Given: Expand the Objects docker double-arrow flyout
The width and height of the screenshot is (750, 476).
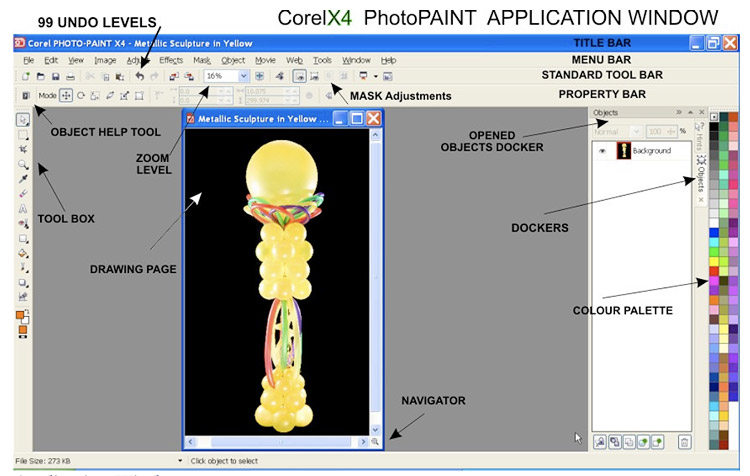Looking at the screenshot, I should (x=679, y=113).
